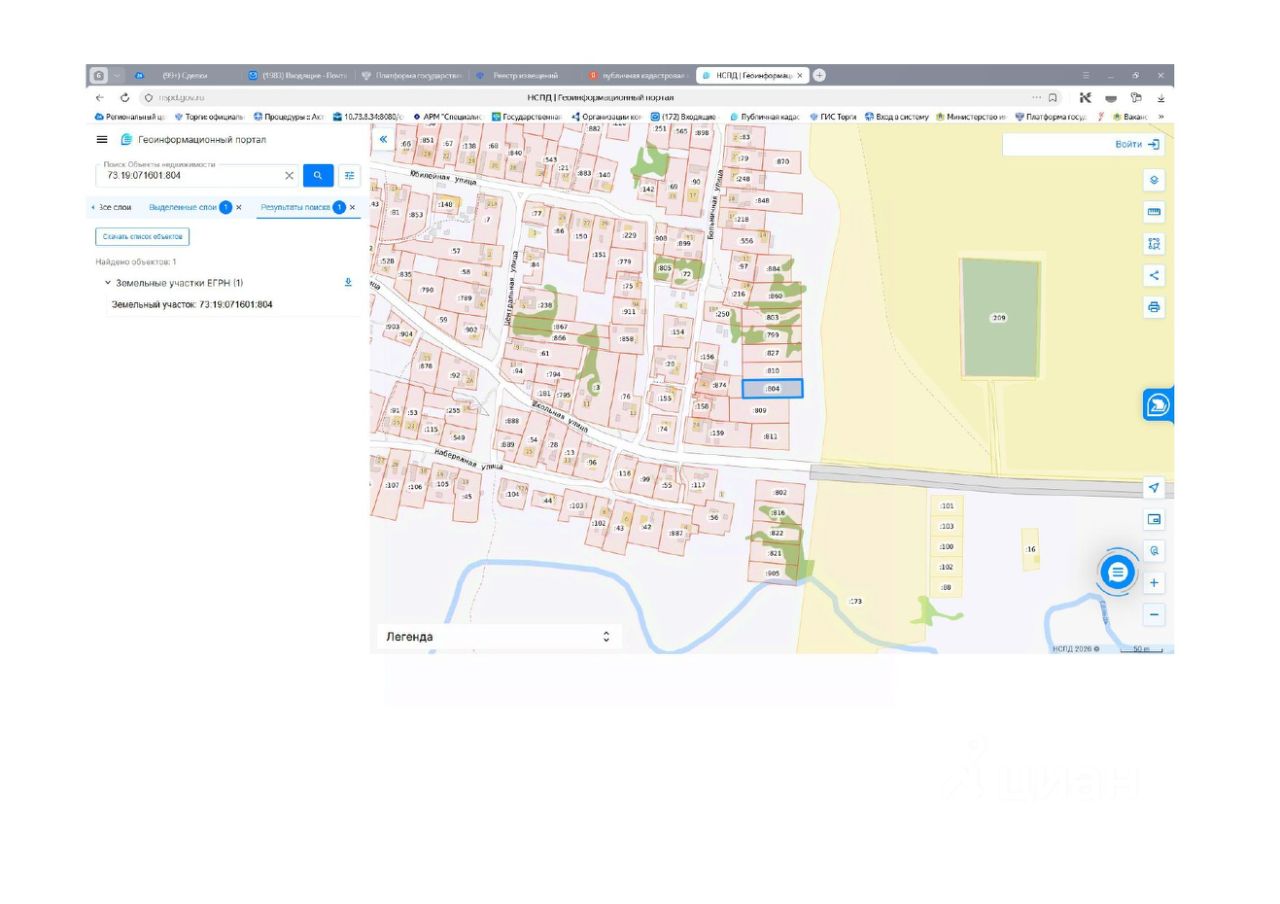Click parcel :101 on the map
Image resolution: width=1280 pixels, height=904 pixels.
(946, 506)
